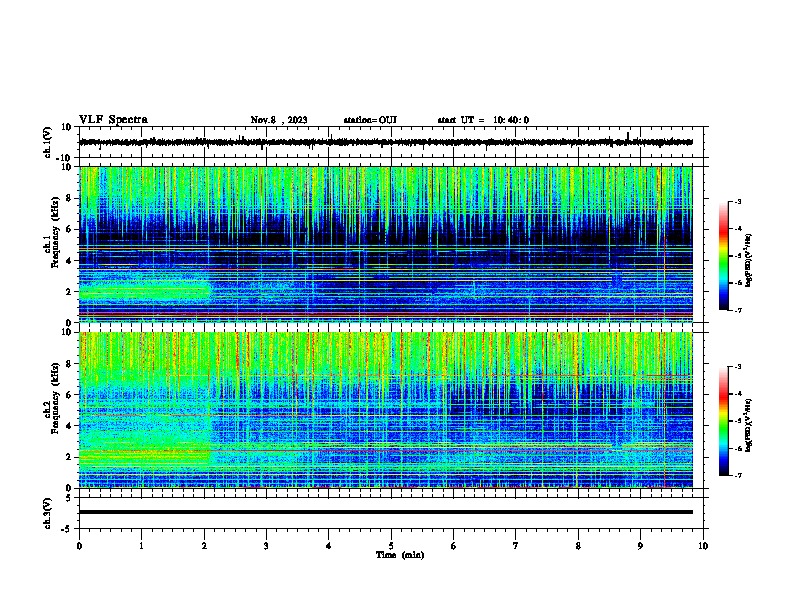Viewport: 792px width, 612px height.
Task: Click the ch.2 'Frequency (kHz)' axis label
Action: 55,398
